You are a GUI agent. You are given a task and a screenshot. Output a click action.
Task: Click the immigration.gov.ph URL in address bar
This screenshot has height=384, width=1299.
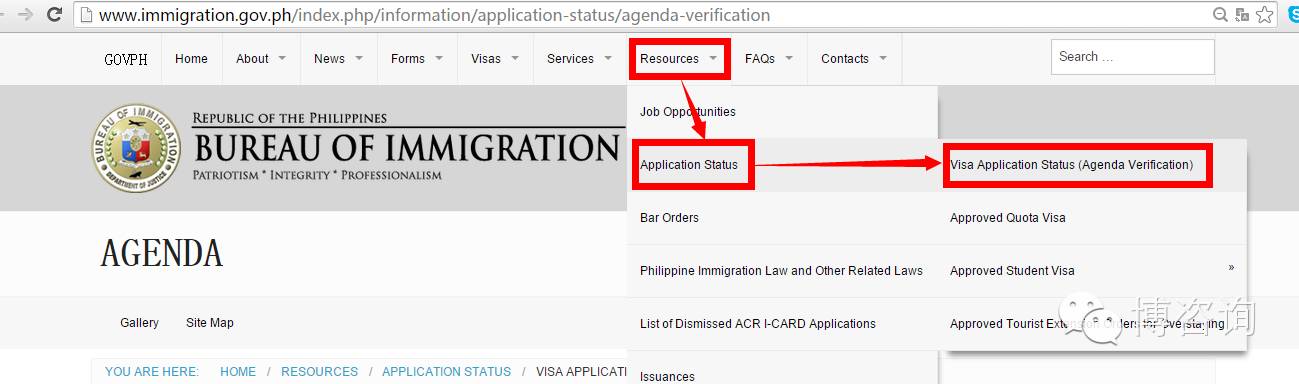pos(434,15)
